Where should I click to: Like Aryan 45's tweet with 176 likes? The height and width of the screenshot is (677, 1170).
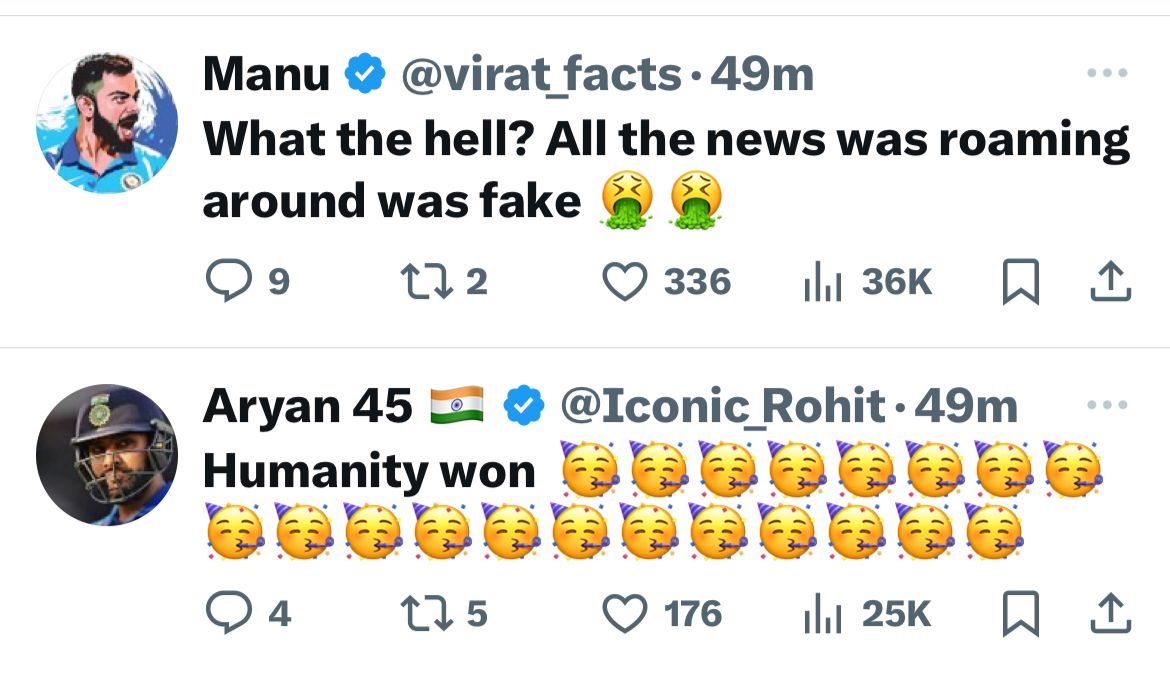coord(627,614)
